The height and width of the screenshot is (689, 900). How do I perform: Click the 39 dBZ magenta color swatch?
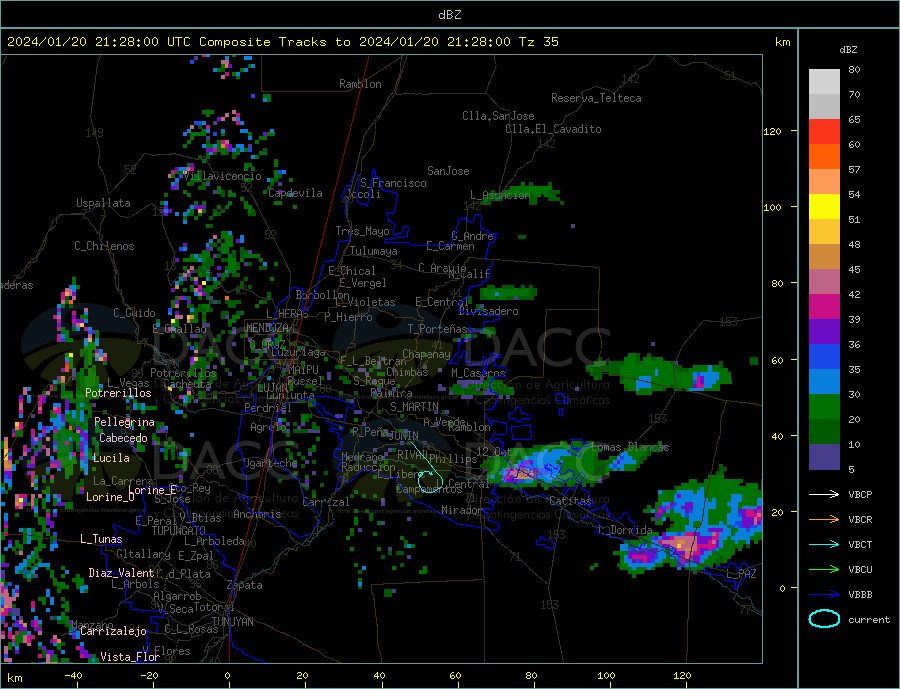(x=824, y=307)
